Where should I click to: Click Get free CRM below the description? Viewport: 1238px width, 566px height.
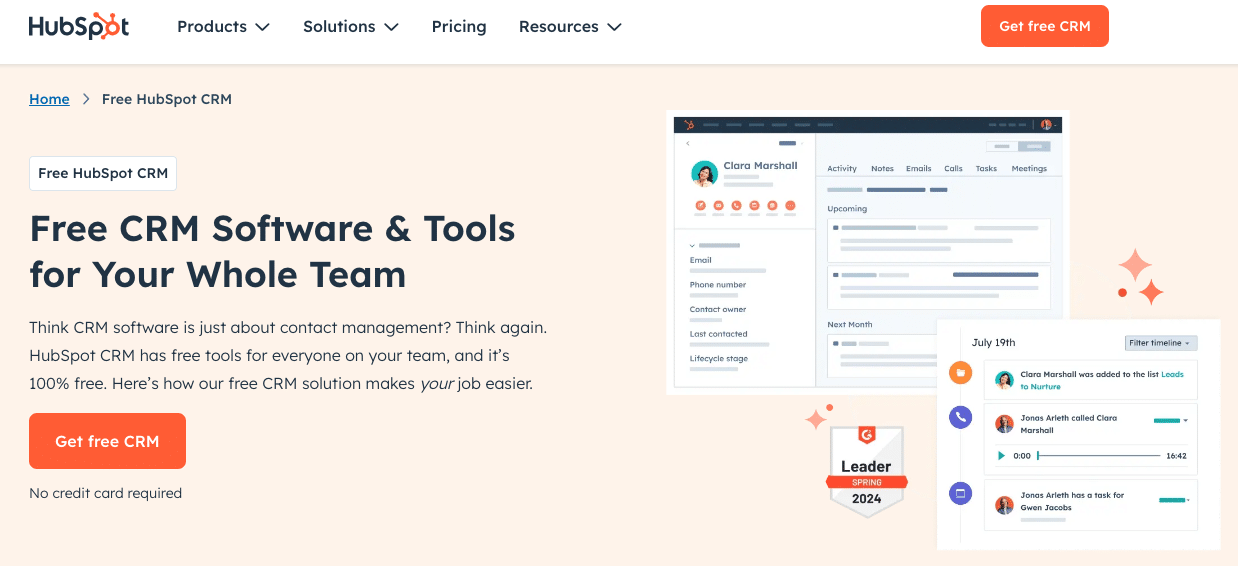click(x=107, y=441)
